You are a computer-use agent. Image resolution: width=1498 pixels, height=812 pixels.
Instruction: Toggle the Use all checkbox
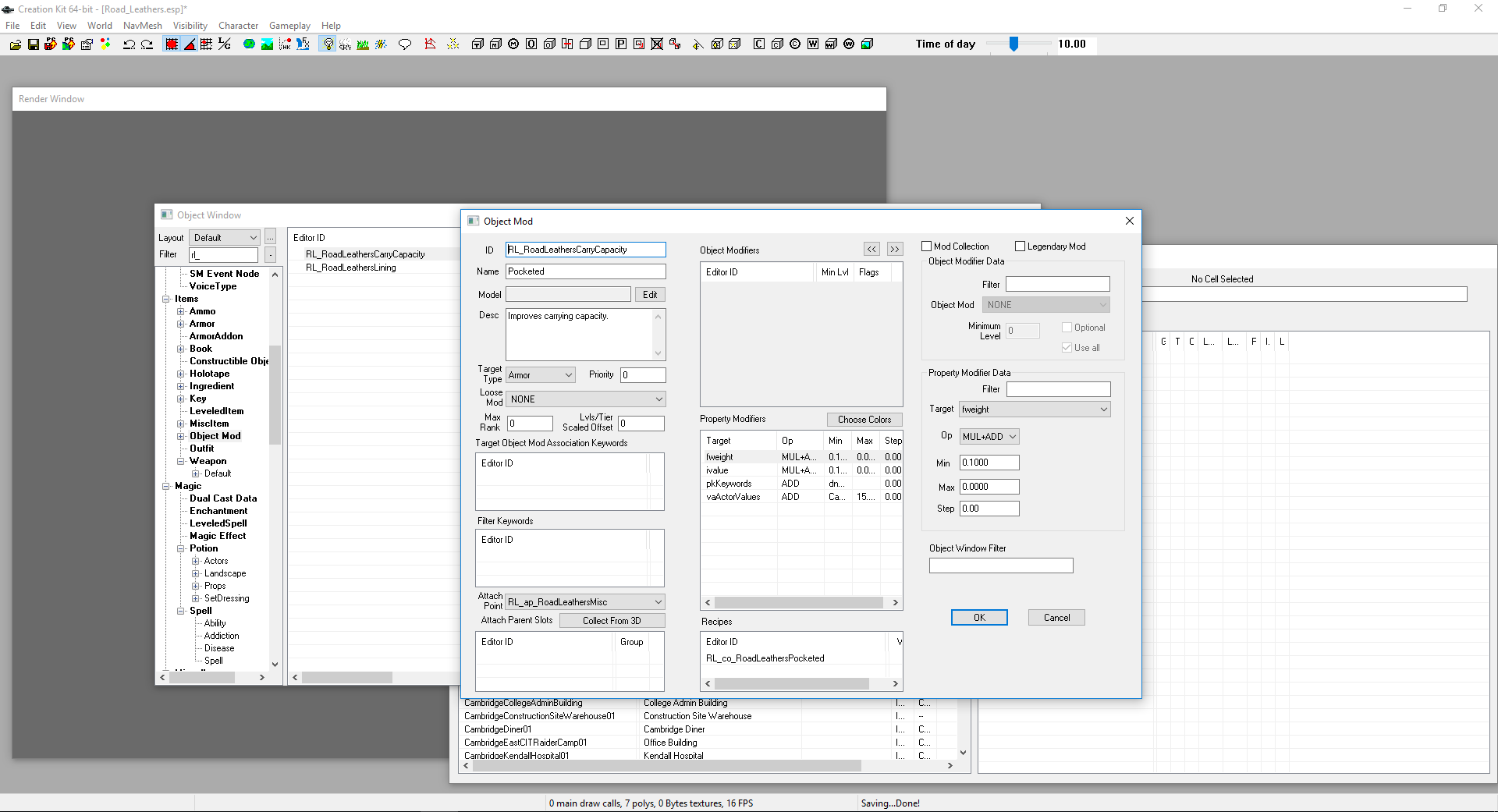(x=1067, y=348)
